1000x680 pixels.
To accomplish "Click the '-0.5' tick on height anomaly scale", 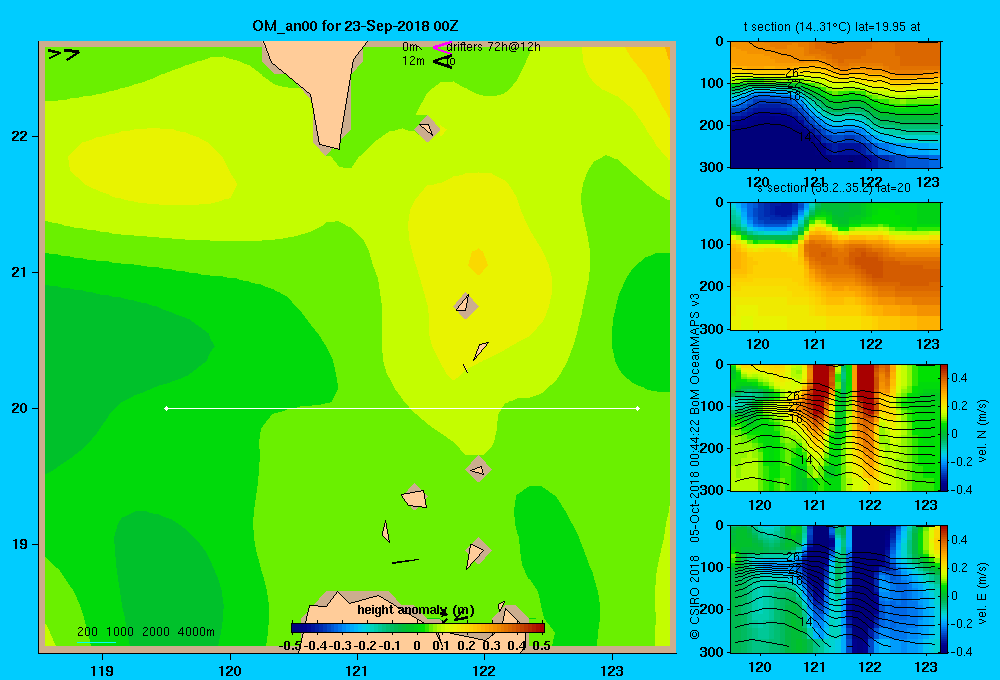I will pyautogui.click(x=290, y=646).
